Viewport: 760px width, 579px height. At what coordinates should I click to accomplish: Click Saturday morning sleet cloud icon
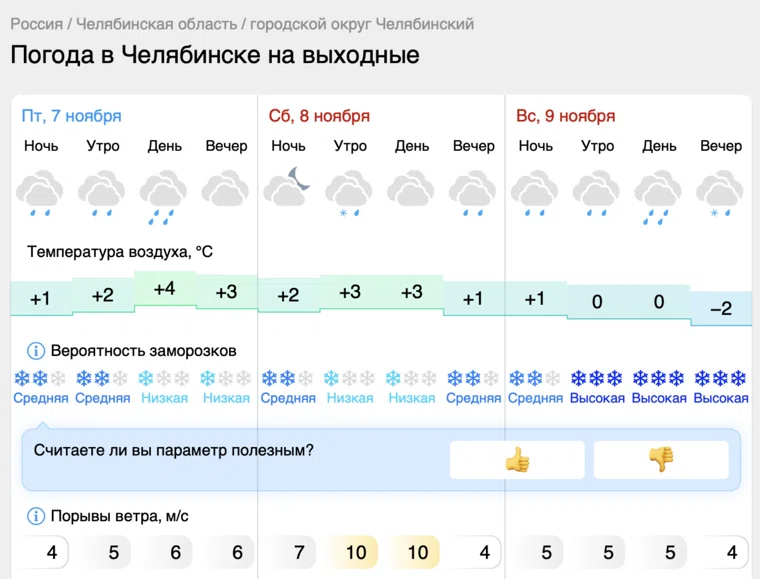tap(350, 193)
